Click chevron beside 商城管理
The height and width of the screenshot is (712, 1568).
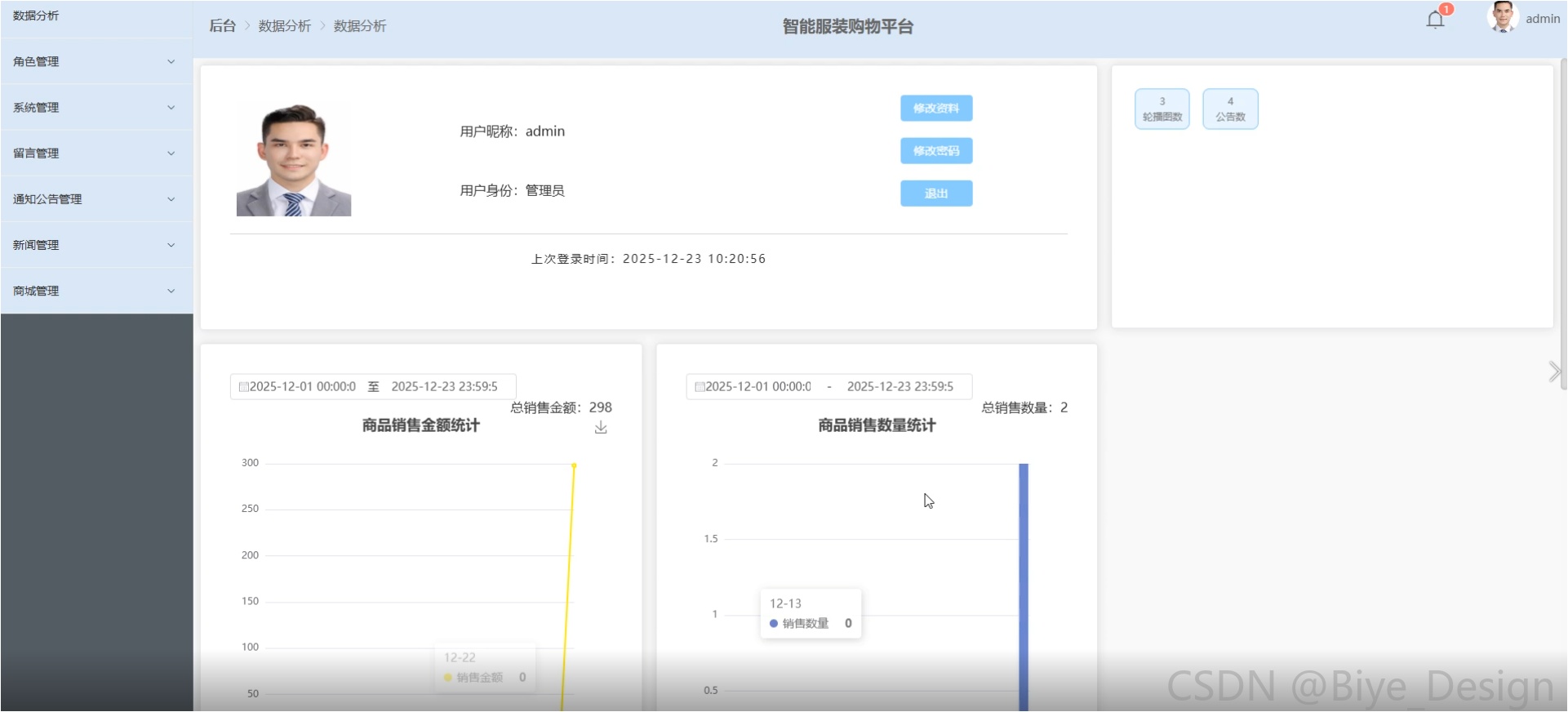pyautogui.click(x=171, y=290)
